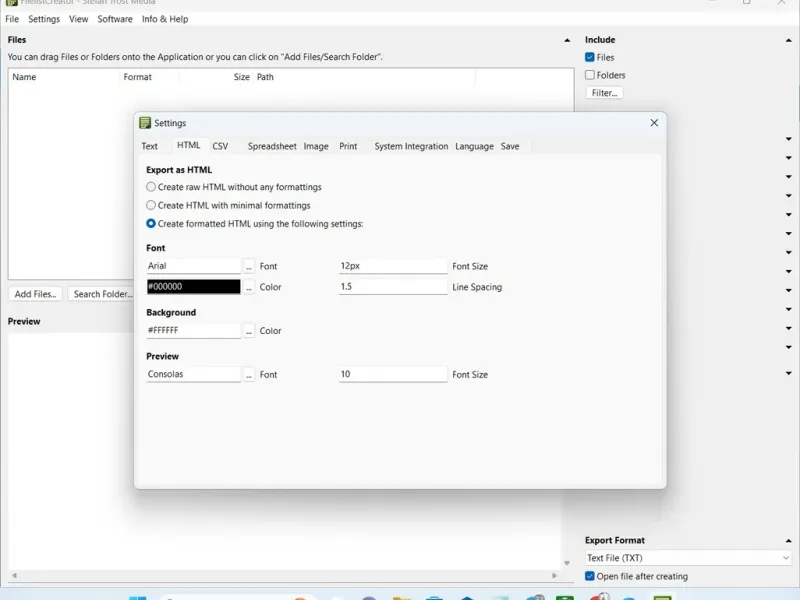The height and width of the screenshot is (600, 800).
Task: Click the Add Files... button
Action: (35, 294)
